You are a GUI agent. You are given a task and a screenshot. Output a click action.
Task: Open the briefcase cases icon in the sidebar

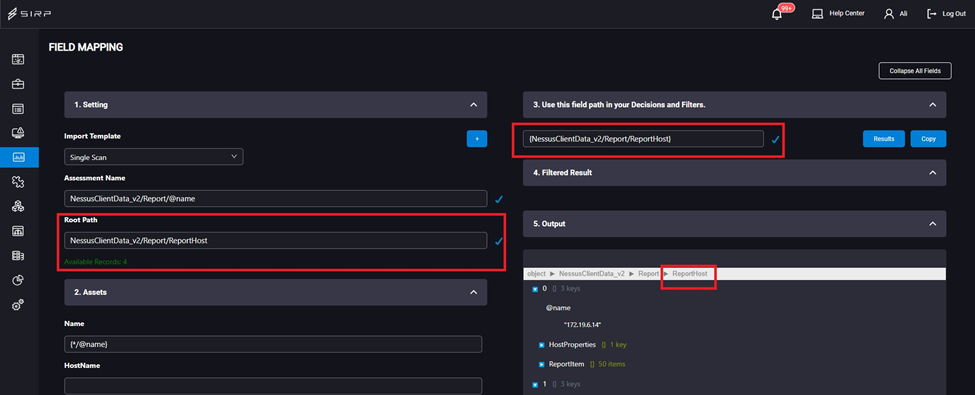pyautogui.click(x=18, y=84)
